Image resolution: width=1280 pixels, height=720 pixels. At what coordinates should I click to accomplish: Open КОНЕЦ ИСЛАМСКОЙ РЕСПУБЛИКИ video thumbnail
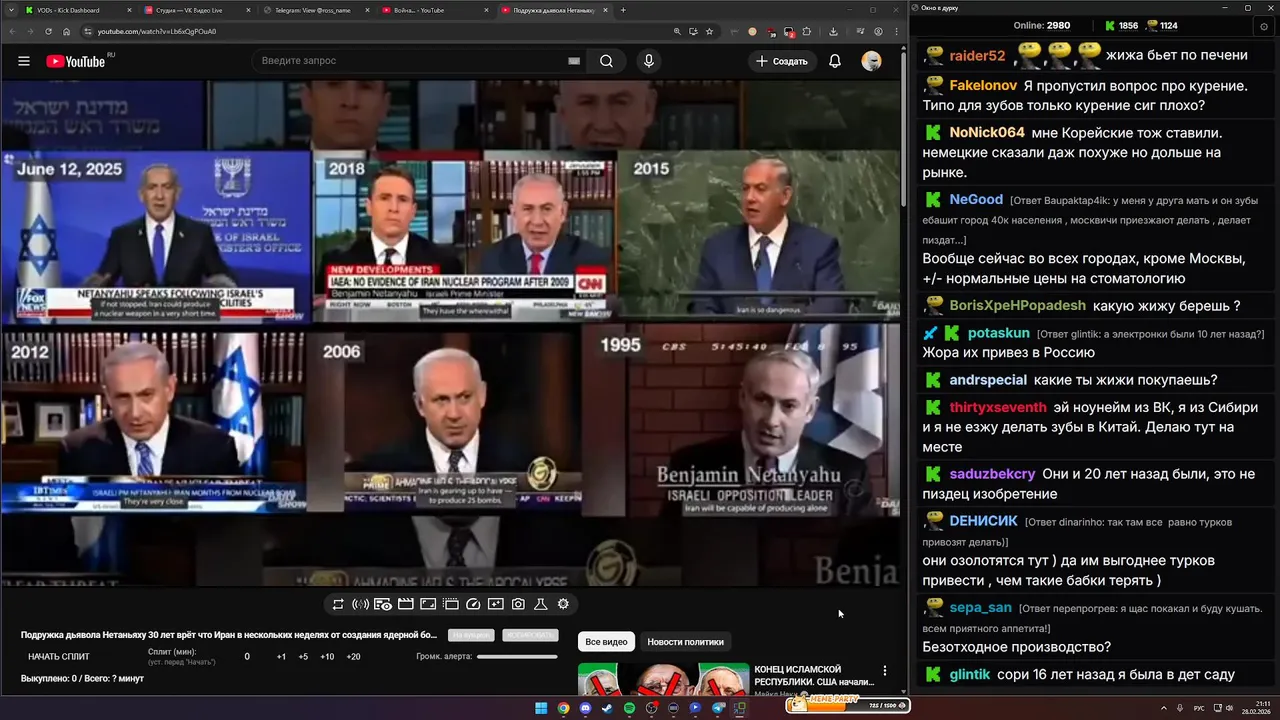663,680
